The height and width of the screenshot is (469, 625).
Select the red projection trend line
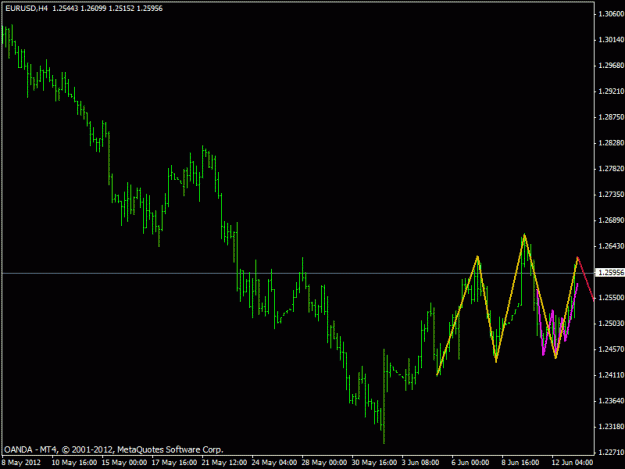pyautogui.click(x=586, y=278)
